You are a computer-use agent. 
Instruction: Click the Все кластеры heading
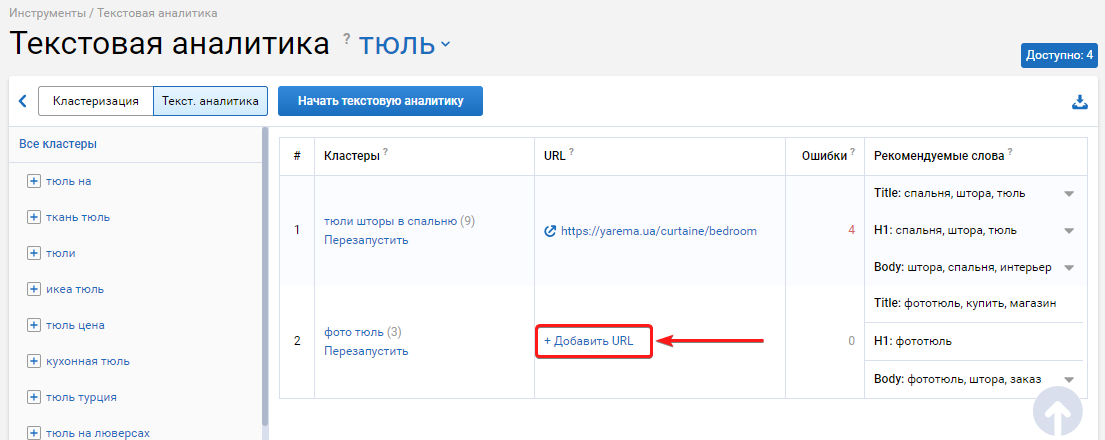click(58, 144)
